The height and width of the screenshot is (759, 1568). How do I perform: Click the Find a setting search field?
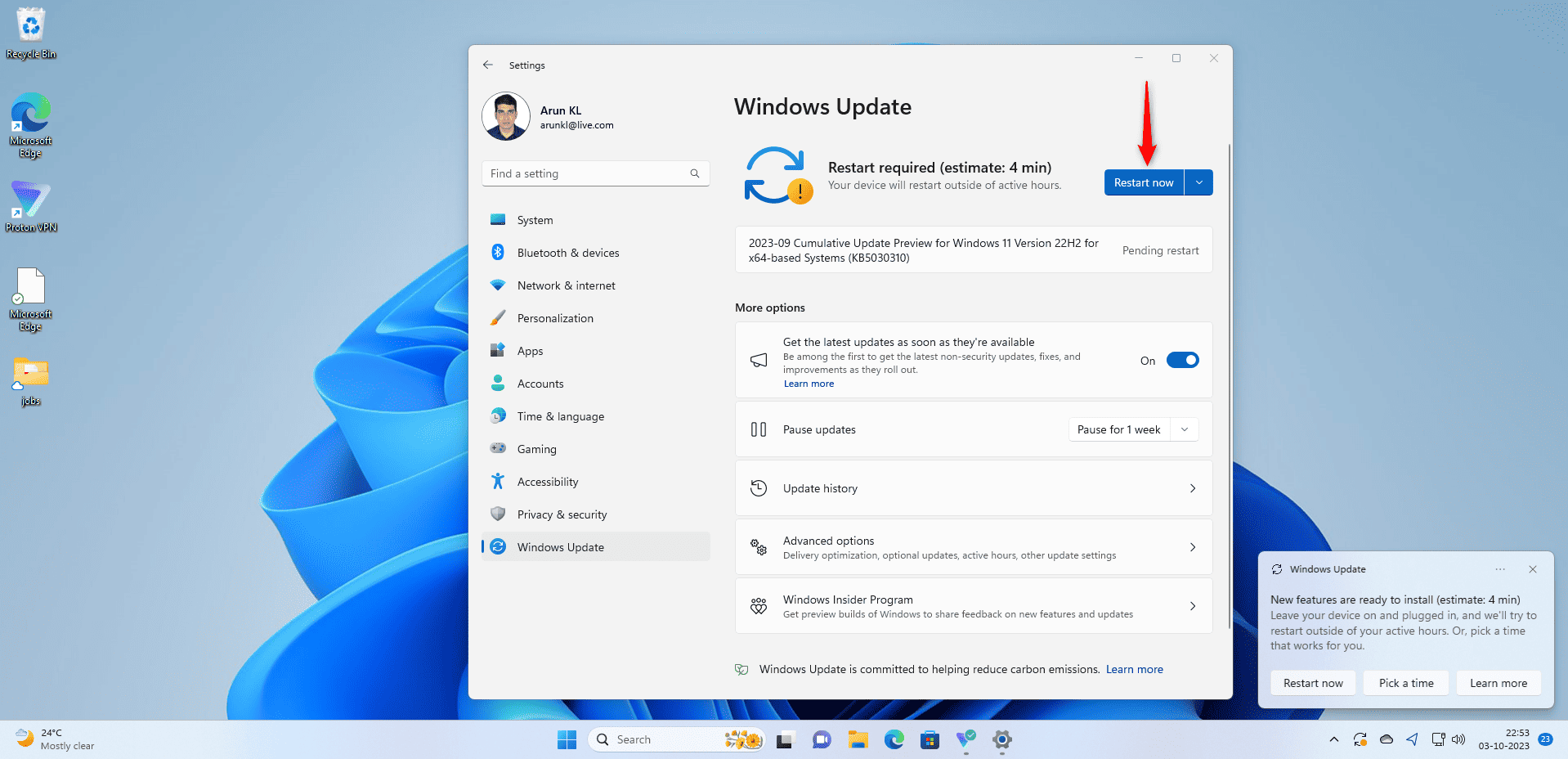pos(595,173)
